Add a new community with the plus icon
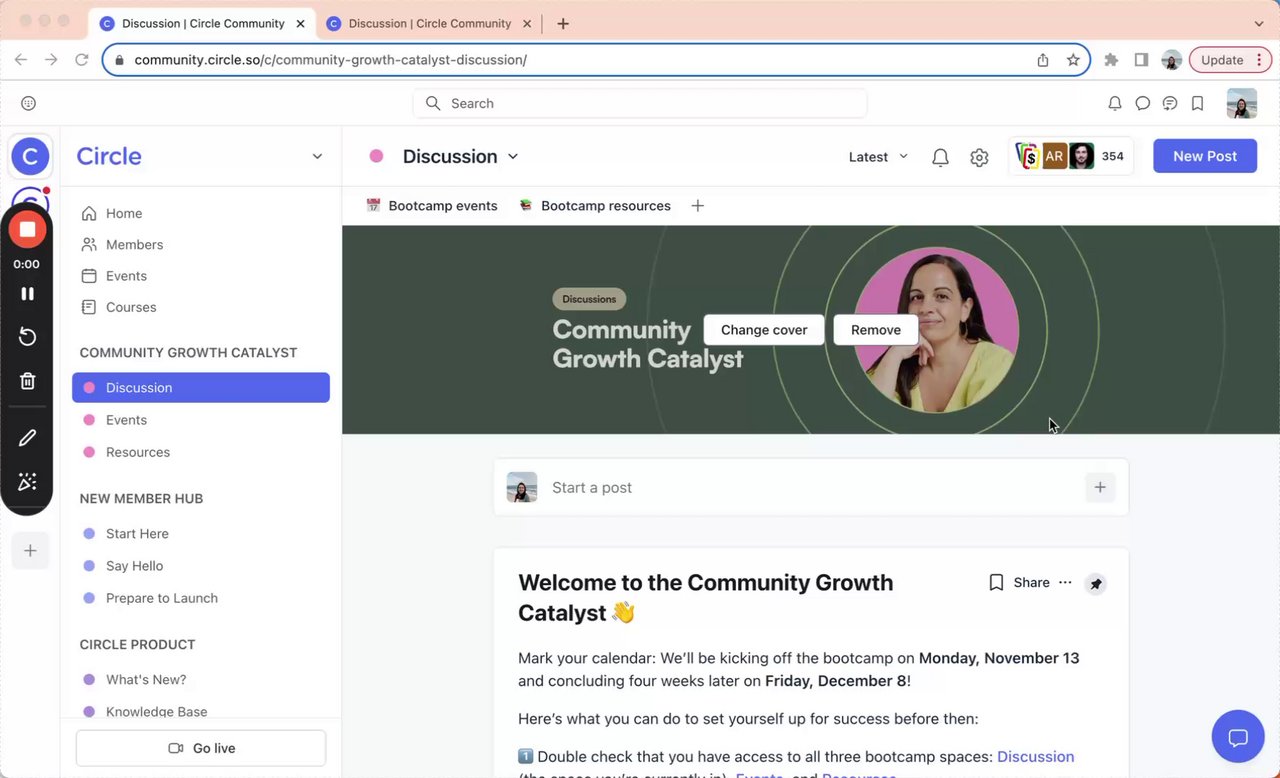 click(30, 551)
